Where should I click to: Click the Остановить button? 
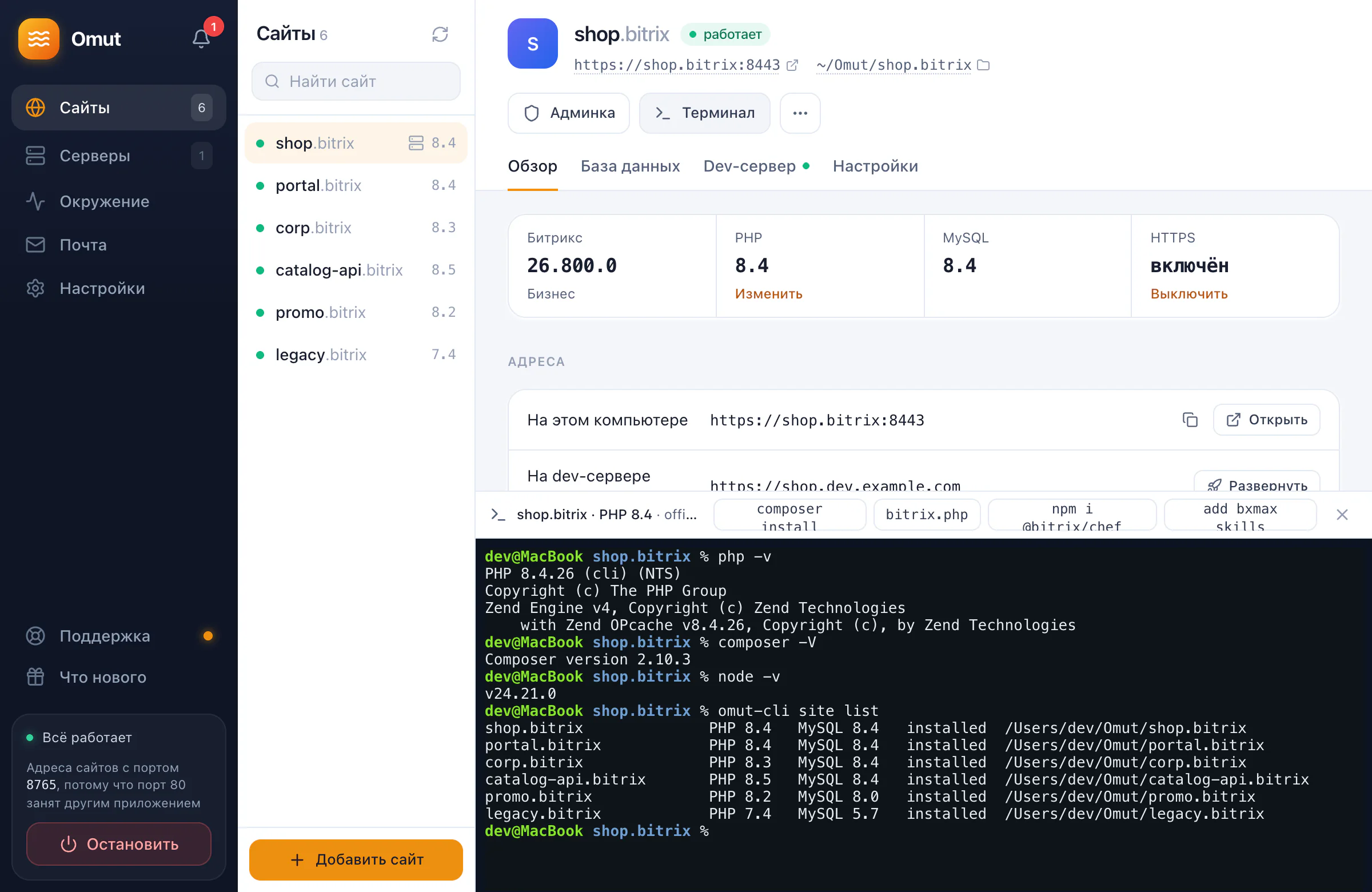tap(119, 844)
